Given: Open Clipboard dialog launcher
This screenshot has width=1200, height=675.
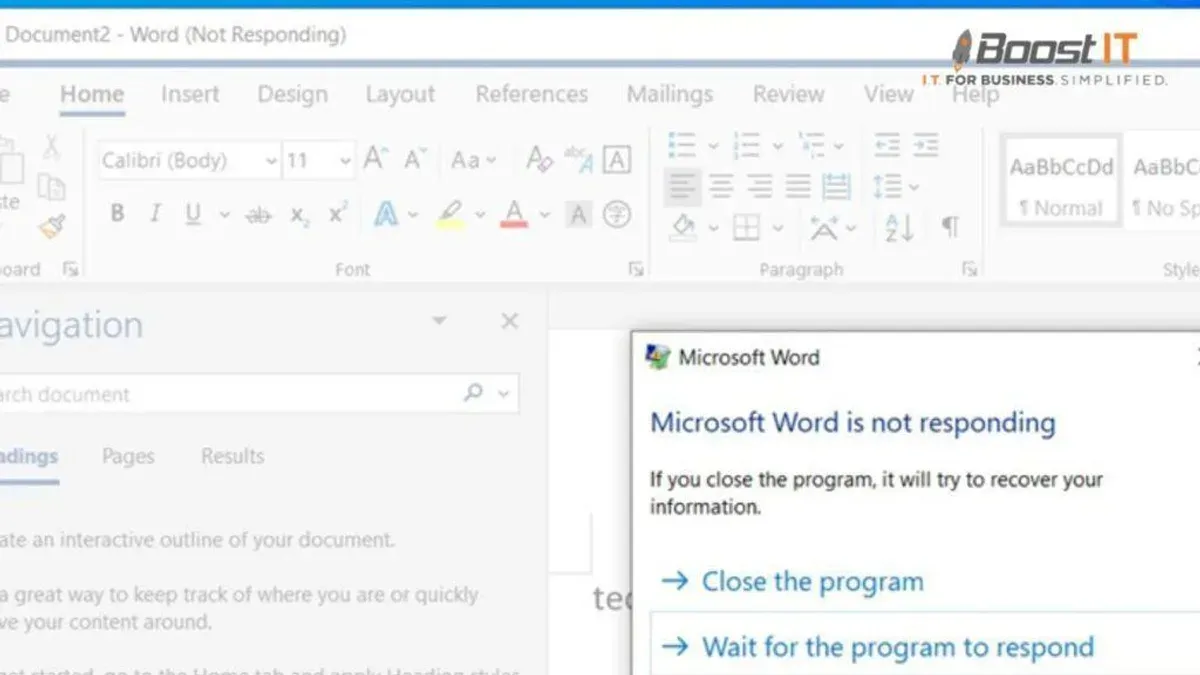Looking at the screenshot, I should click(70, 269).
